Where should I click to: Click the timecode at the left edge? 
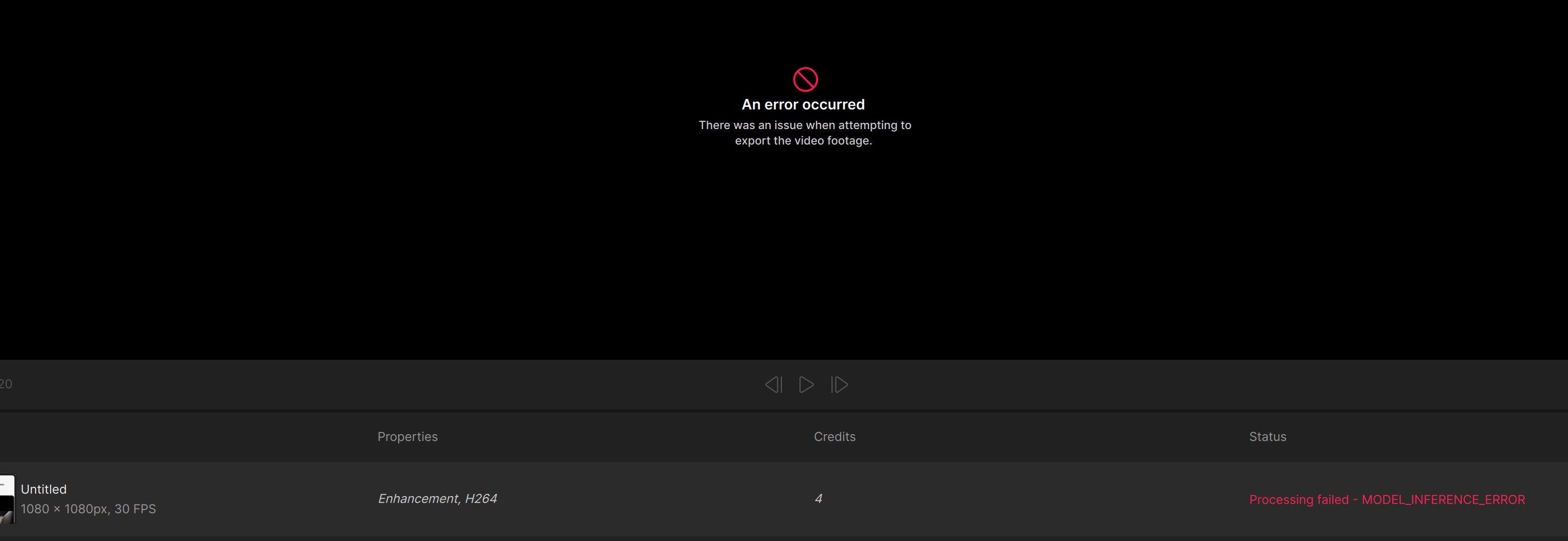coord(6,384)
